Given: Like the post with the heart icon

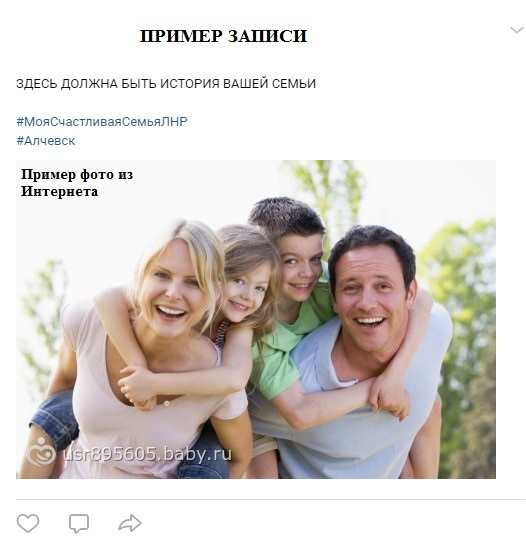Looking at the screenshot, I should [x=28, y=523].
